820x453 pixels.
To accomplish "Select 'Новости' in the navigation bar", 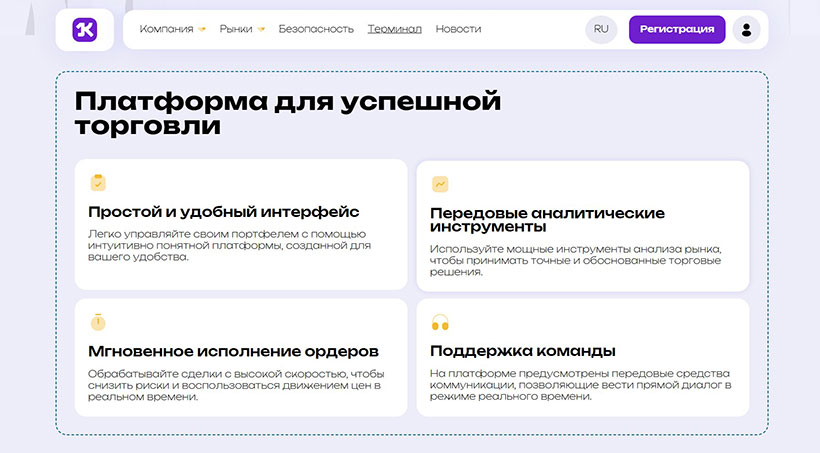I will (x=458, y=29).
